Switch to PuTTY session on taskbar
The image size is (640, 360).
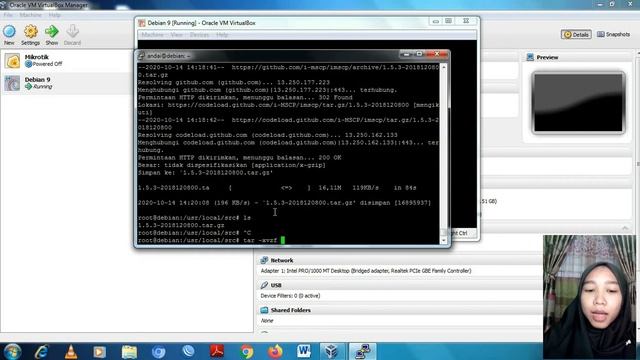(x=362, y=351)
